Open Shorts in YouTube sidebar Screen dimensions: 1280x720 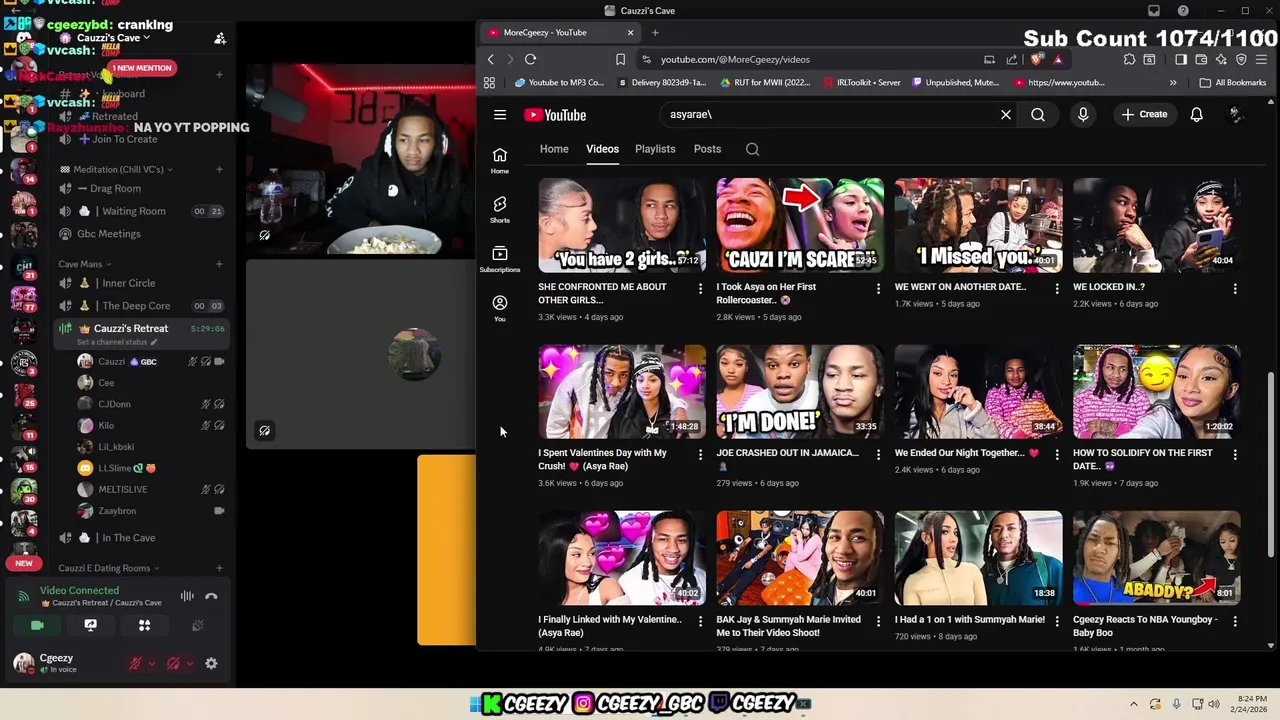(500, 209)
